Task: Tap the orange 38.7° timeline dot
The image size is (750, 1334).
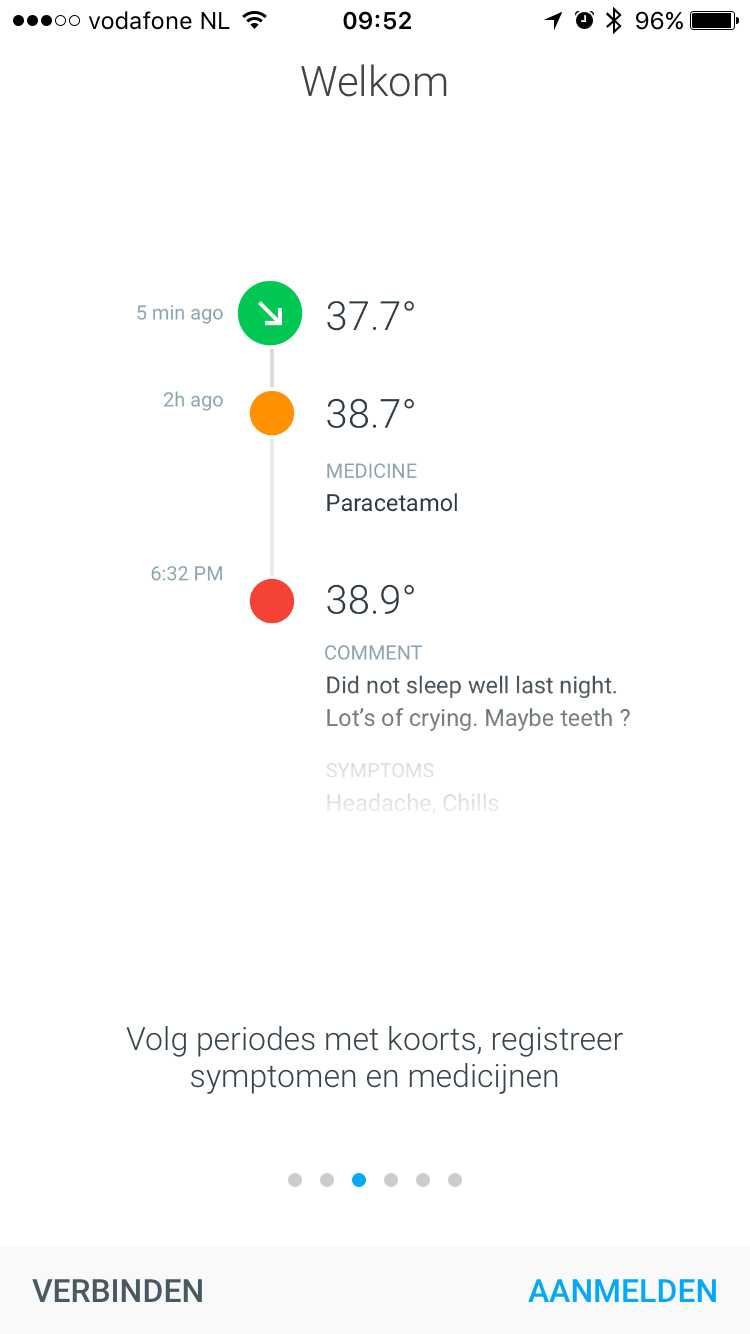Action: [272, 413]
